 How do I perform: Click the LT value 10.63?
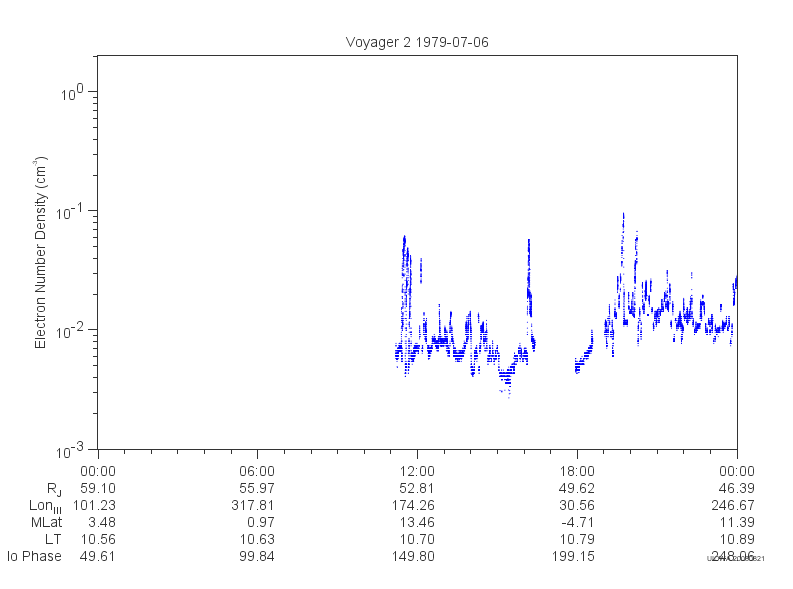[x=257, y=539]
